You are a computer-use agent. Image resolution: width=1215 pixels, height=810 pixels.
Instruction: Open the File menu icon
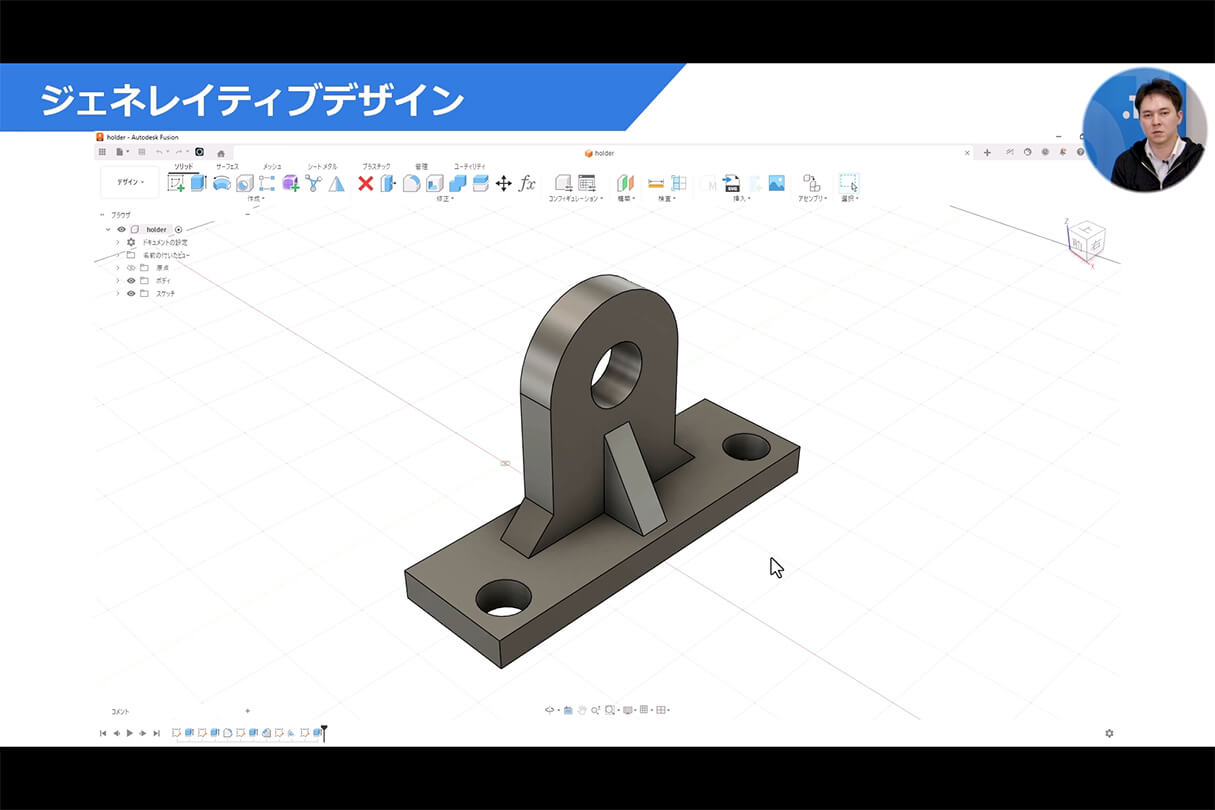pos(120,152)
